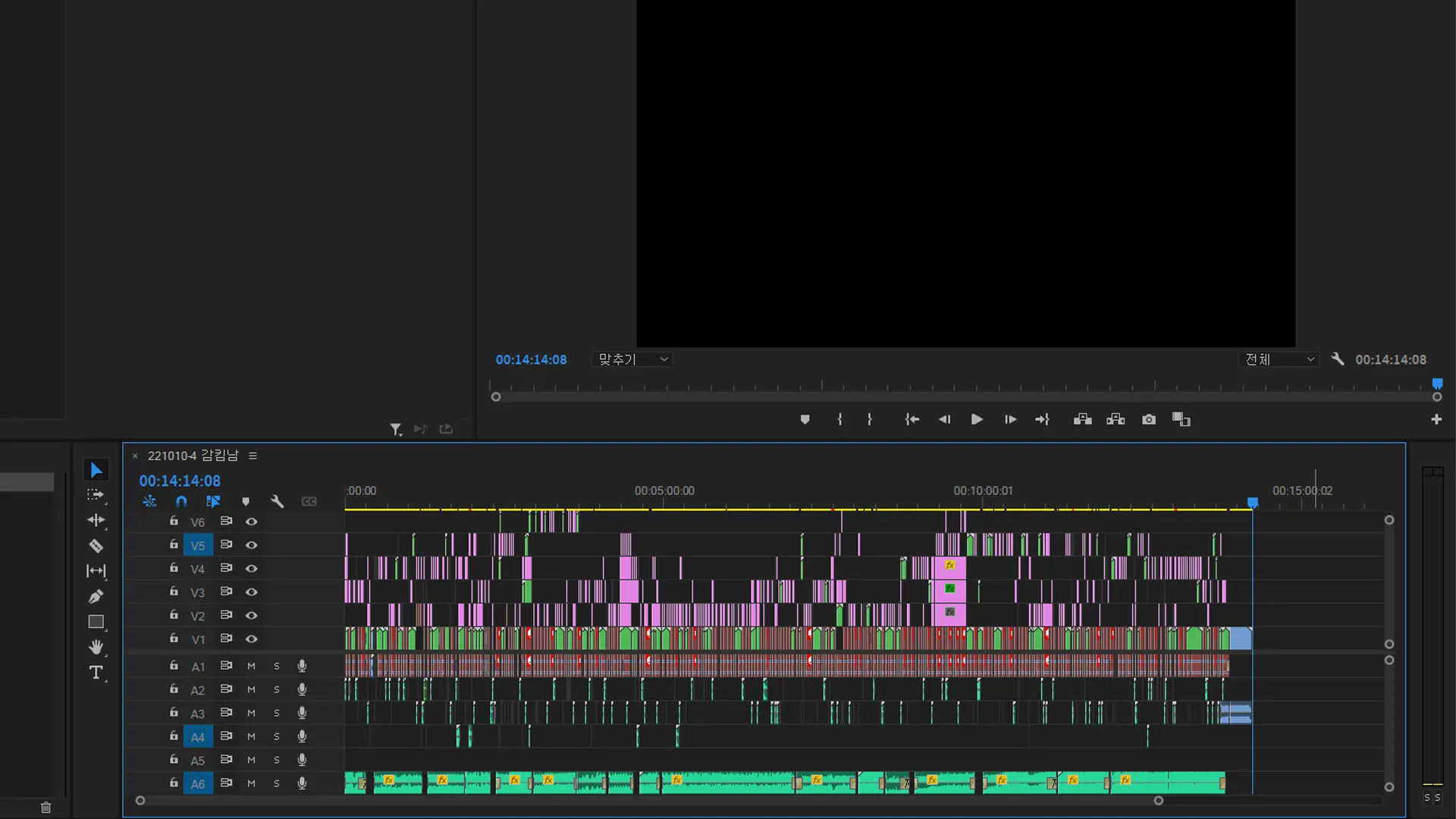Select the Pen tool
The height and width of the screenshot is (819, 1456).
click(96, 597)
